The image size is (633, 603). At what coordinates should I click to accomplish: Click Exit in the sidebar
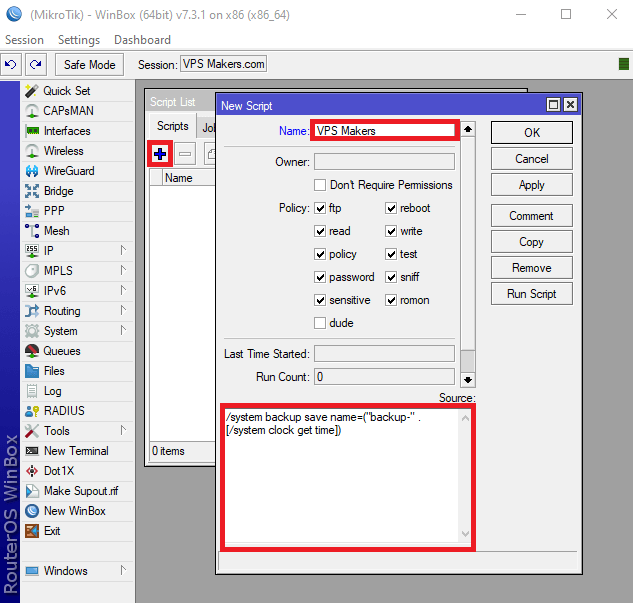click(78, 531)
